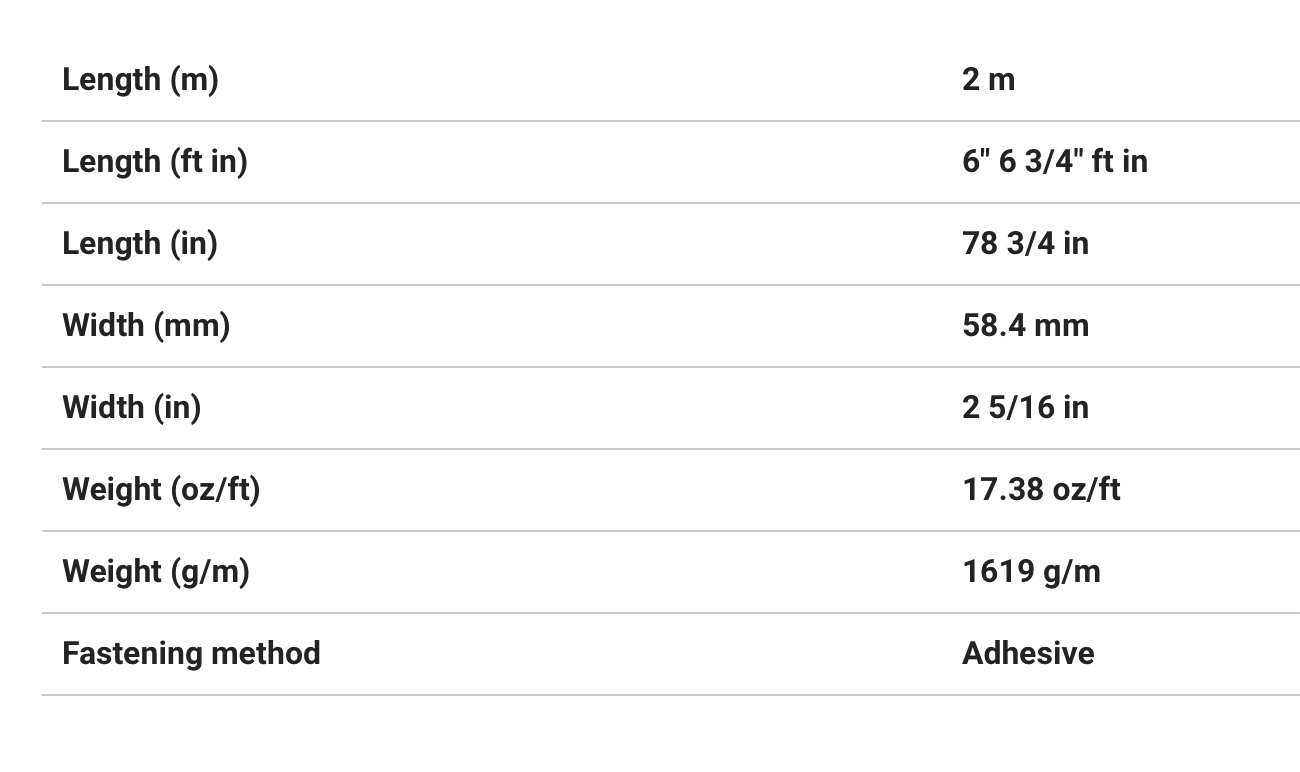Viewport: 1300px width, 772px height.
Task: Click the "Length (in)" label
Action: point(139,243)
